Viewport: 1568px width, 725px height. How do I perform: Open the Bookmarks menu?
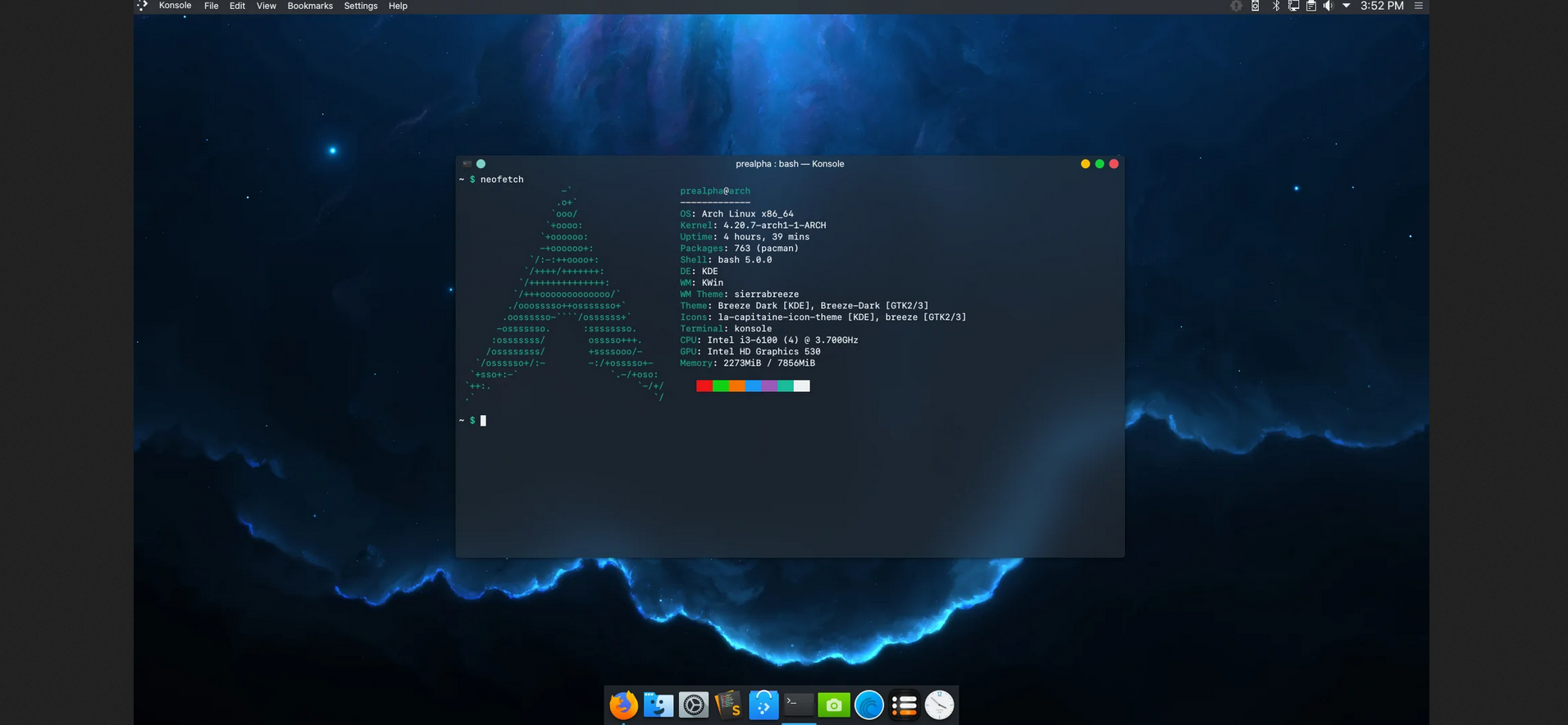tap(310, 6)
